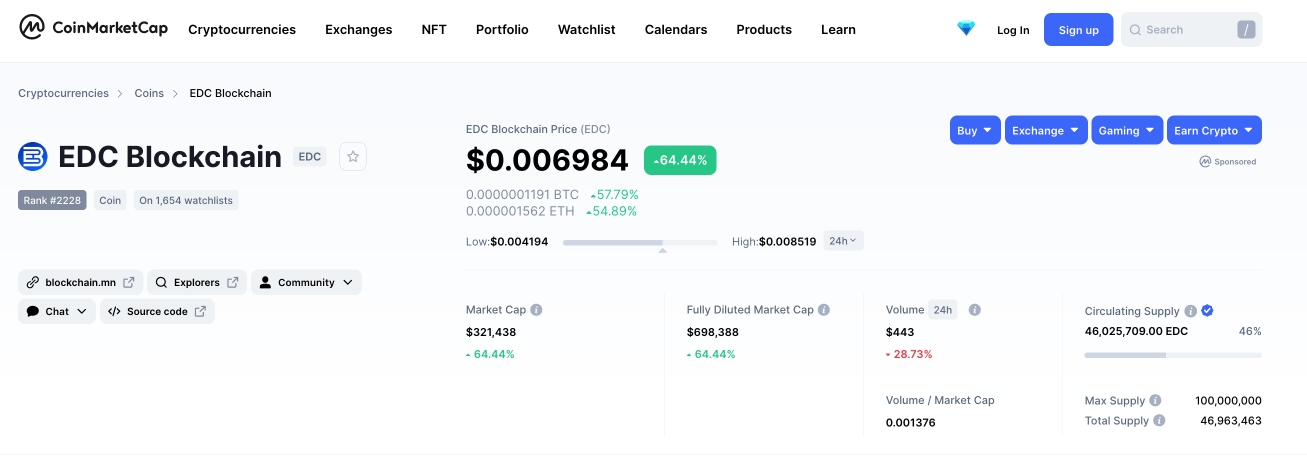Viewport: 1307px width, 457px height.
Task: Click the Fully Diluted Market Cap info icon
Action: pyautogui.click(x=824, y=310)
